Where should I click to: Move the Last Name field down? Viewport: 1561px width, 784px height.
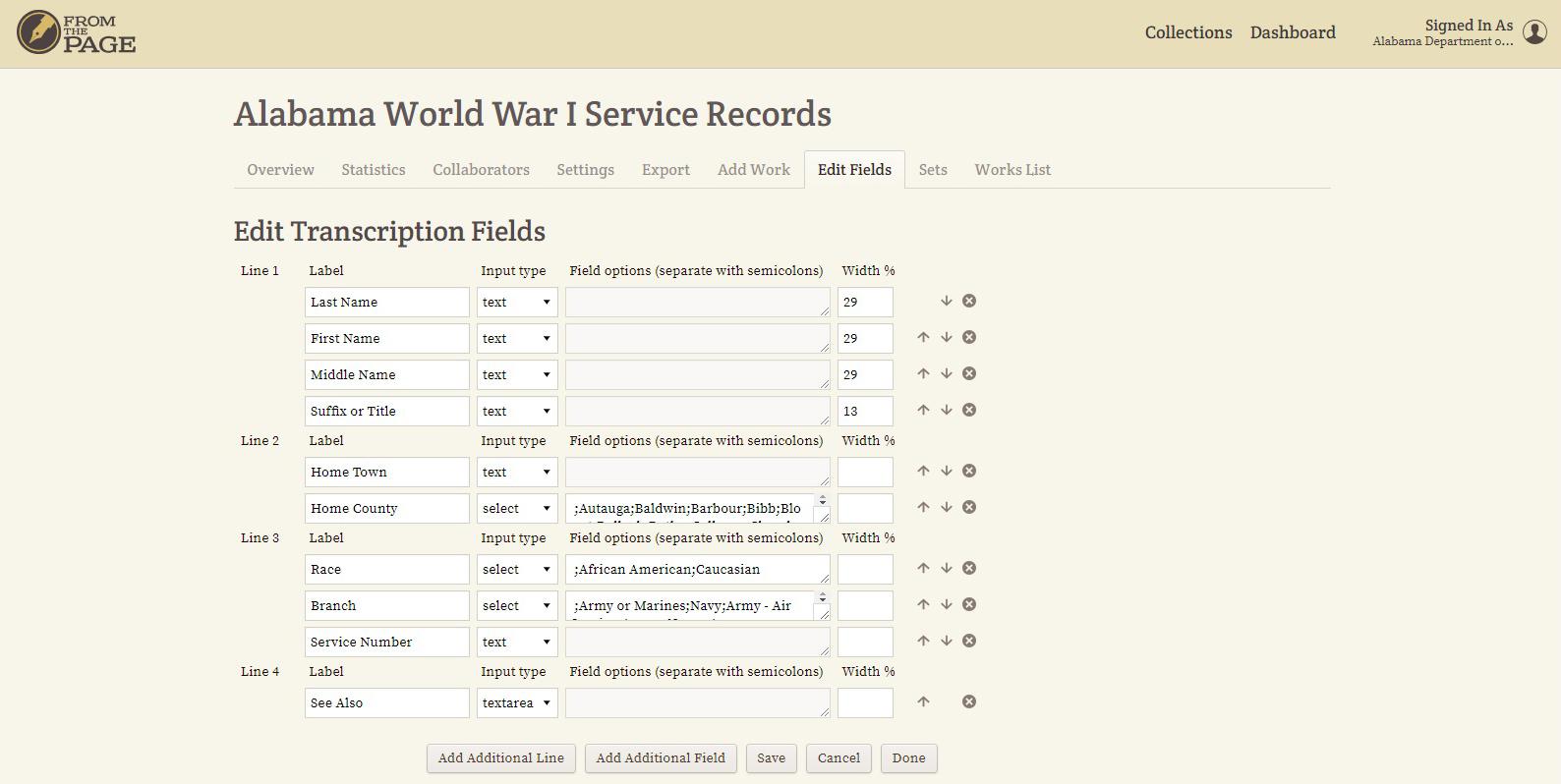(946, 302)
